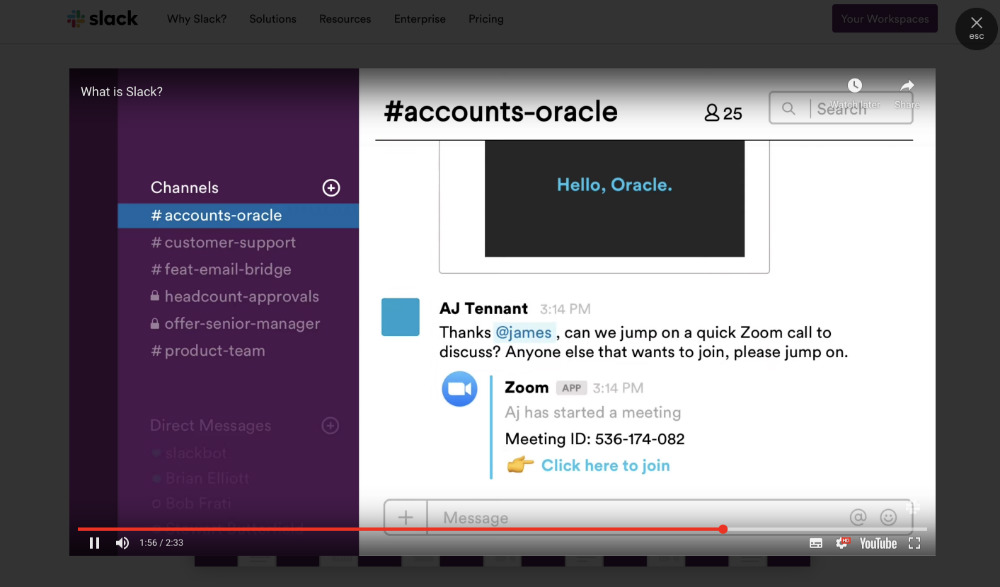Screen dimensions: 1000x587
Task: Click the @james mention
Action: tap(524, 332)
